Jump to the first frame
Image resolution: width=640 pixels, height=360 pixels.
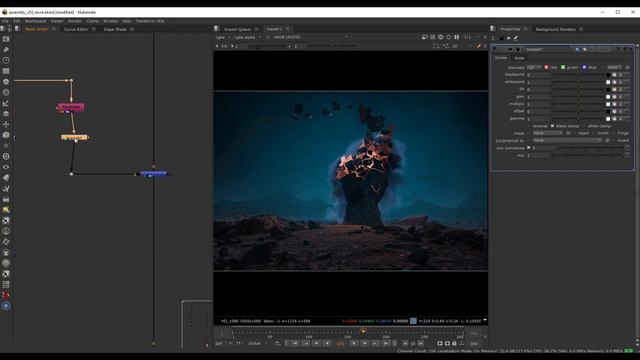(295, 344)
